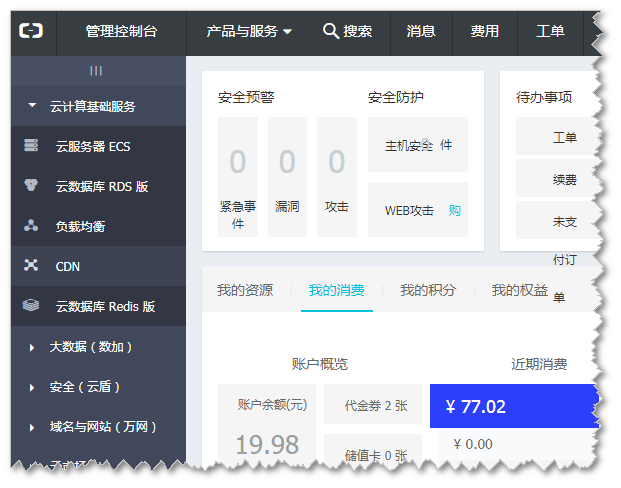This screenshot has height=488, width=621.
Task: Expand the 大数据（数加）section
Action: coord(32,347)
